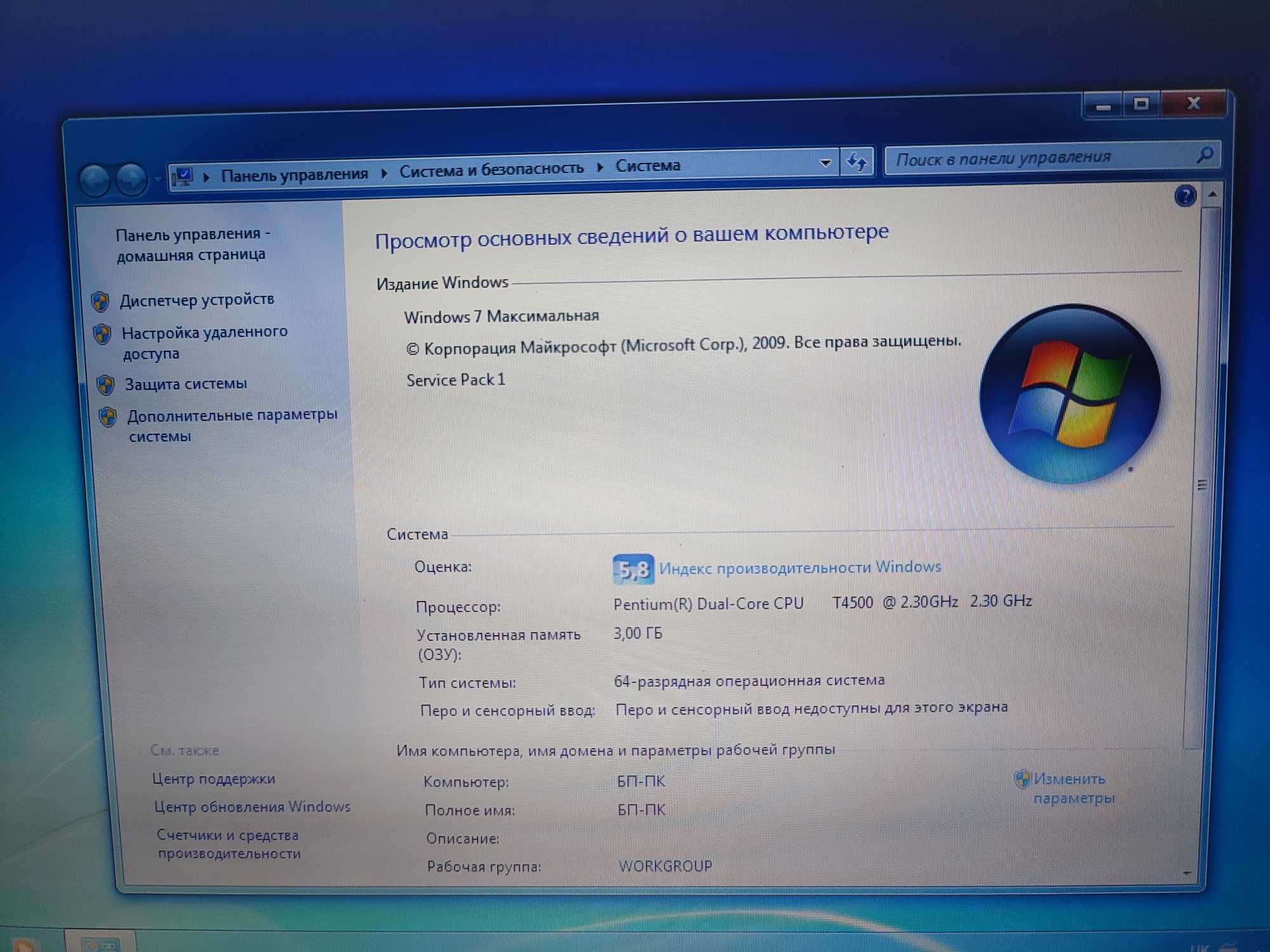Open "Панель управления - домашняя страница"
Viewport: 1270px width, 952px height.
pos(192,244)
